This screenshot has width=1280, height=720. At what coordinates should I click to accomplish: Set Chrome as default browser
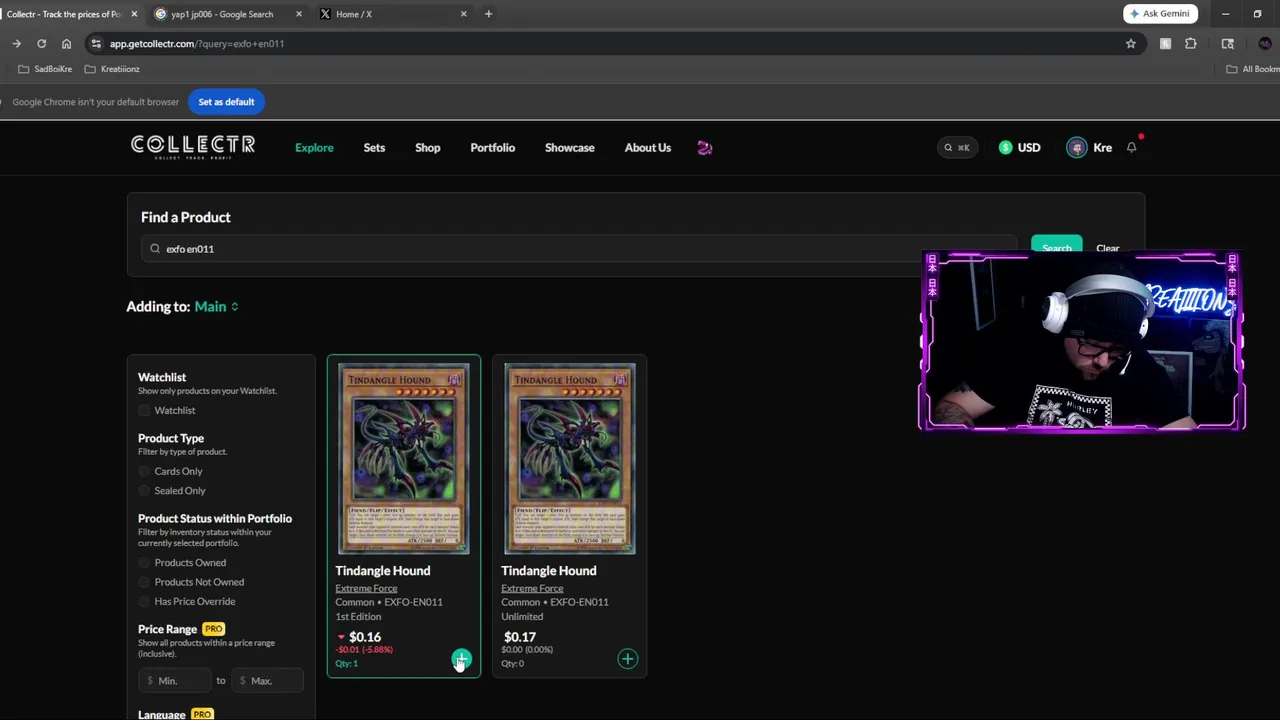tap(226, 102)
